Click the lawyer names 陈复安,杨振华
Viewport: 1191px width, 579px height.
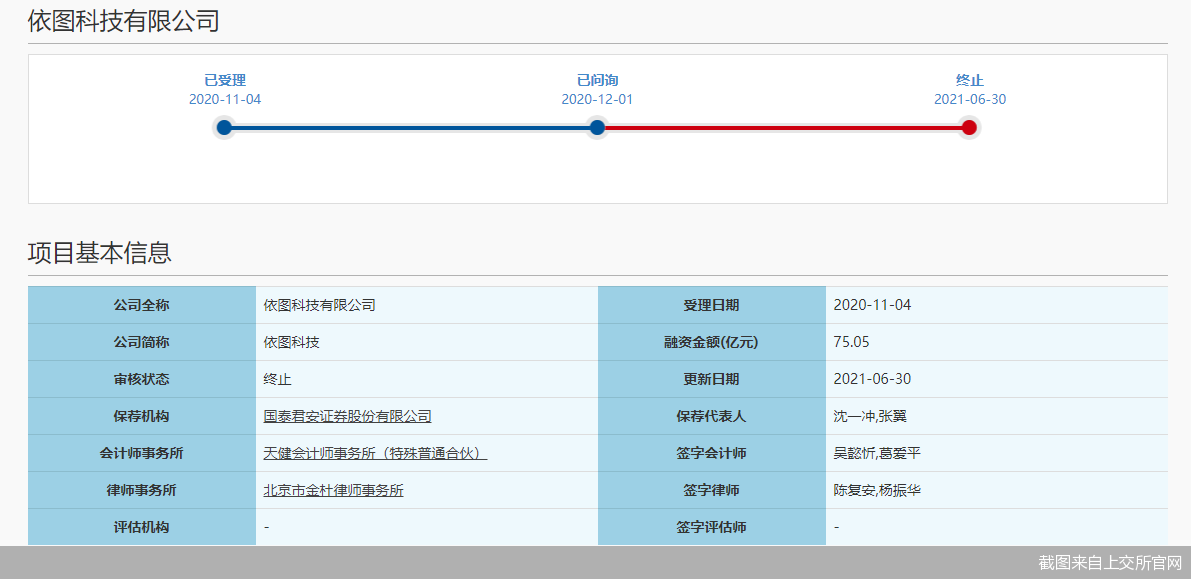pos(877,491)
